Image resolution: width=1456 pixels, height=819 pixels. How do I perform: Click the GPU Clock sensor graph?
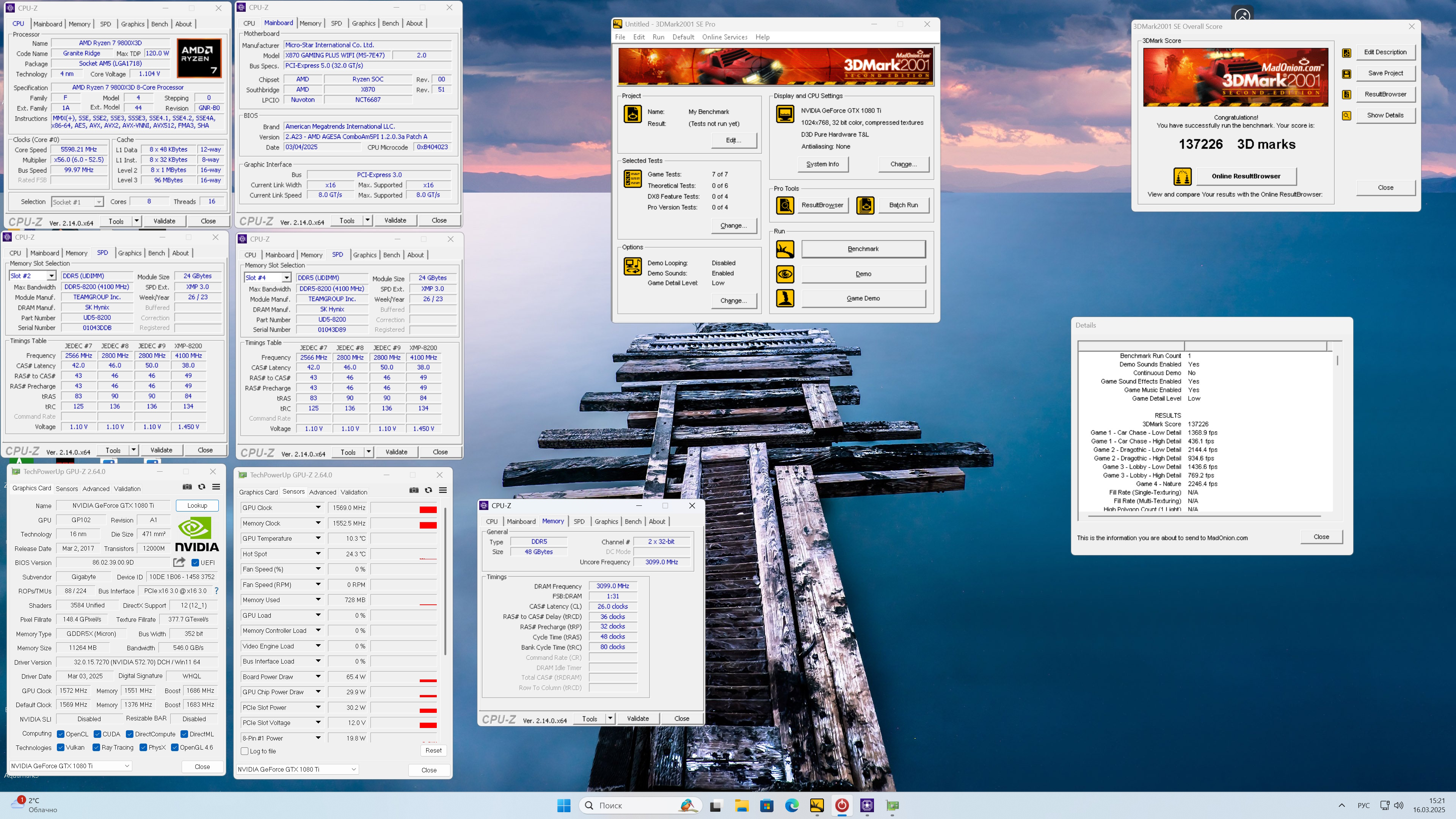click(x=403, y=508)
